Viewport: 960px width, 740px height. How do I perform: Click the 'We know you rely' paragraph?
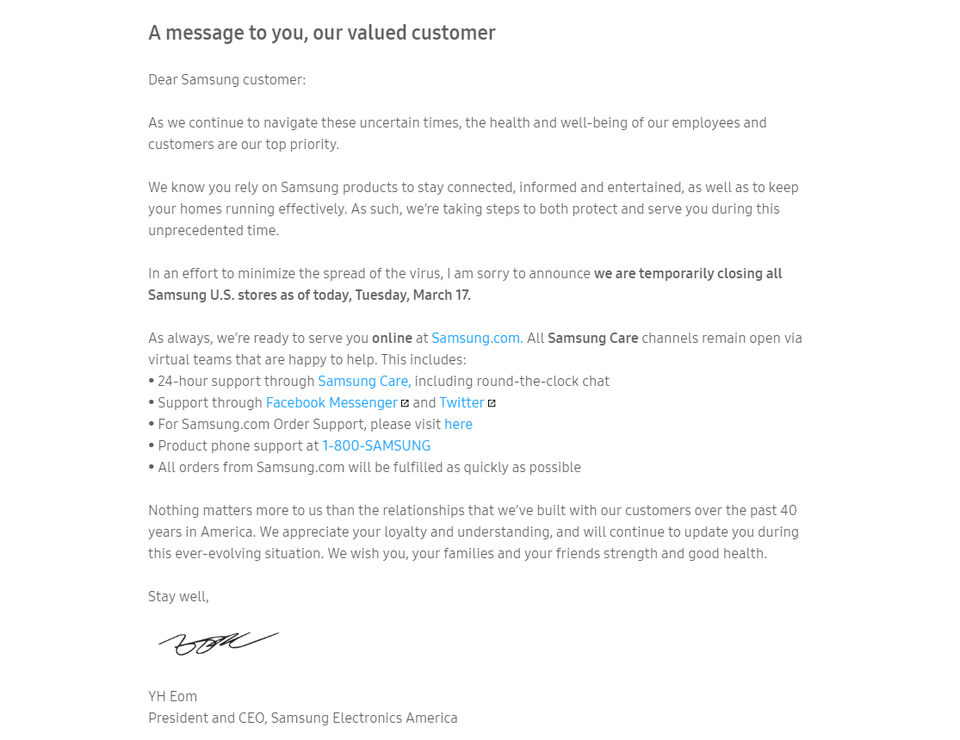pyautogui.click(x=473, y=209)
